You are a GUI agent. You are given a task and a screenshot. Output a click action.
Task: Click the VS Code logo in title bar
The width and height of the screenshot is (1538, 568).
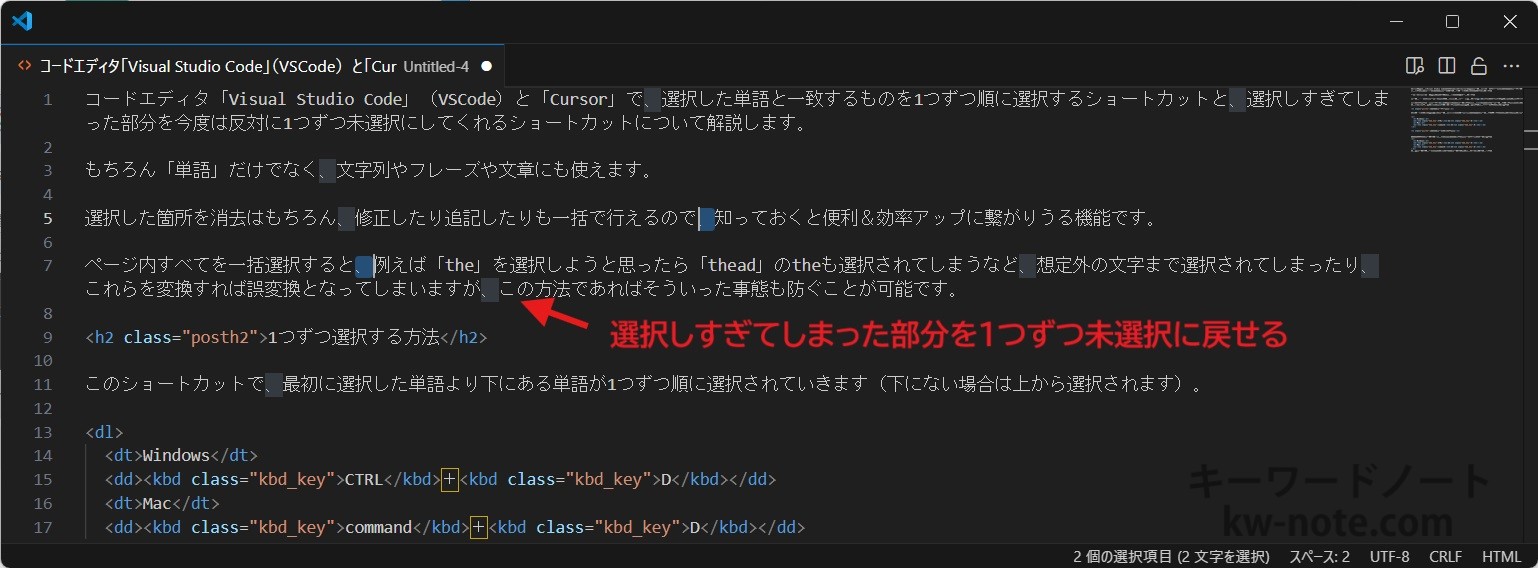tap(22, 21)
